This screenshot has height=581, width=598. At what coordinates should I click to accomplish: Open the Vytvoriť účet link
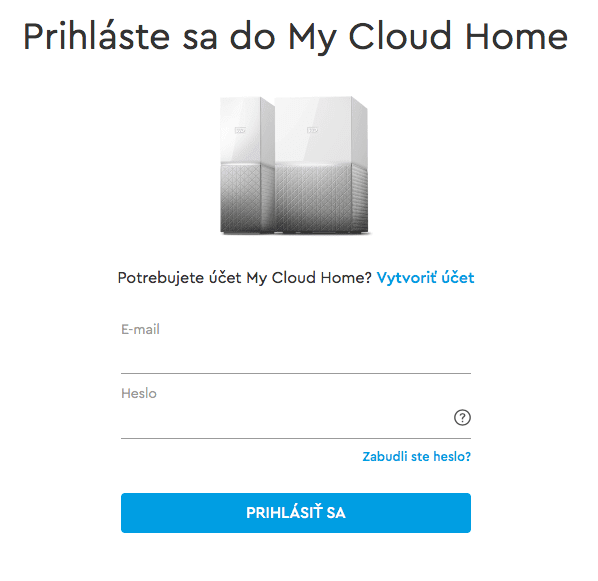click(x=425, y=278)
